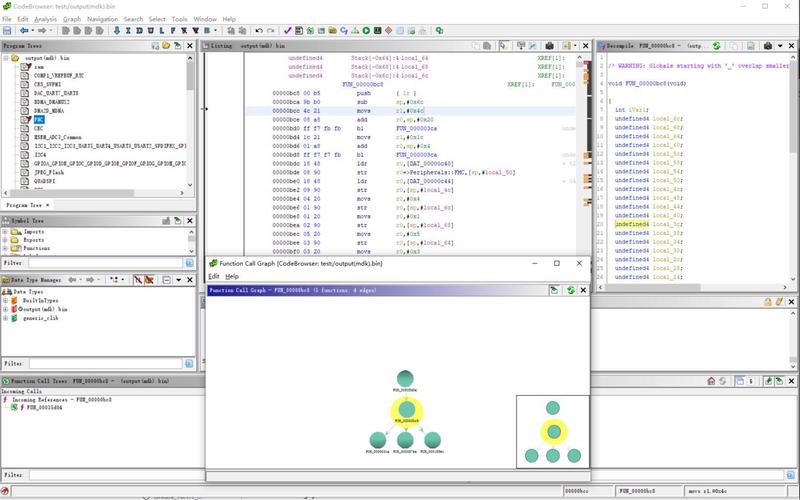
Task: Select the Program Tree tab
Action: [26, 205]
